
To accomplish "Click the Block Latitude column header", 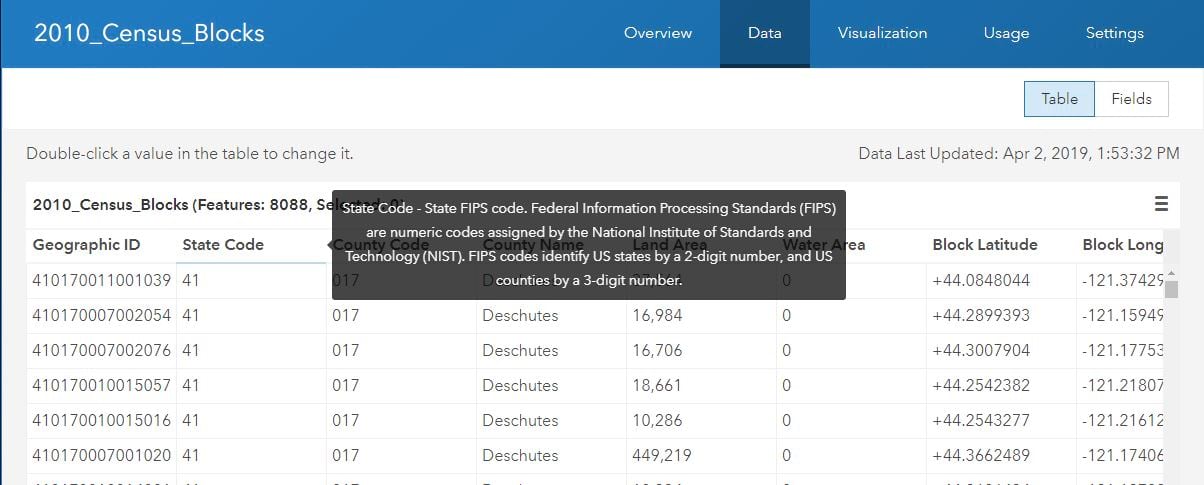I will [984, 245].
